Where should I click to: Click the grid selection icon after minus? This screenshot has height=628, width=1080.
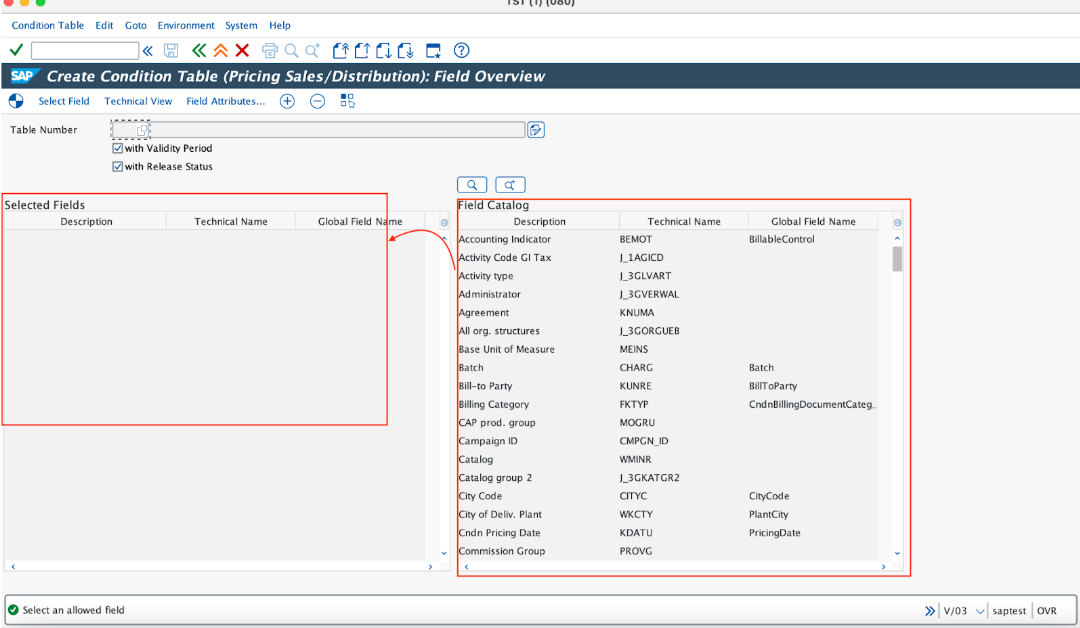point(347,101)
